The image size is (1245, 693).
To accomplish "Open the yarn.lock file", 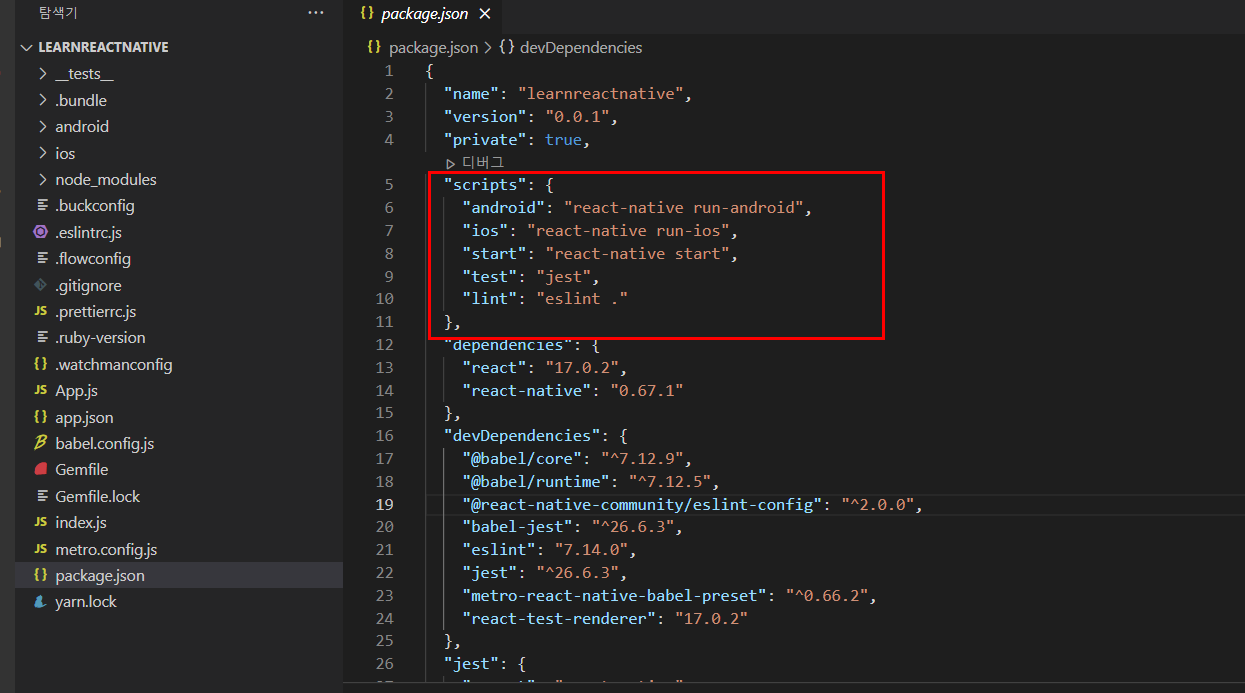I will pyautogui.click(x=86, y=602).
